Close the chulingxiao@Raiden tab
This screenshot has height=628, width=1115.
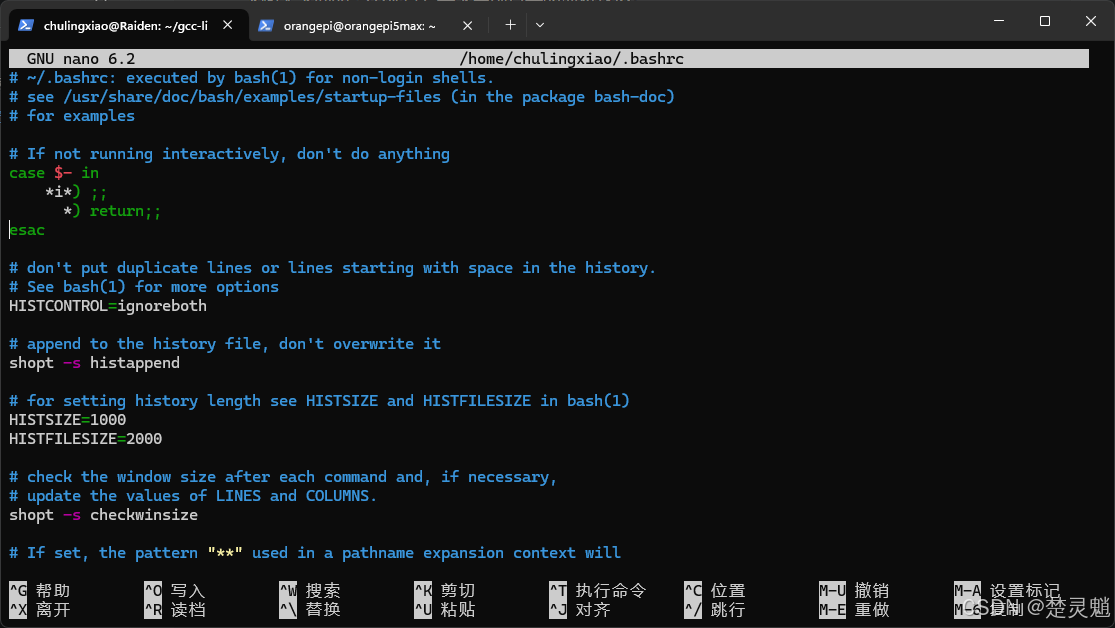click(x=228, y=25)
